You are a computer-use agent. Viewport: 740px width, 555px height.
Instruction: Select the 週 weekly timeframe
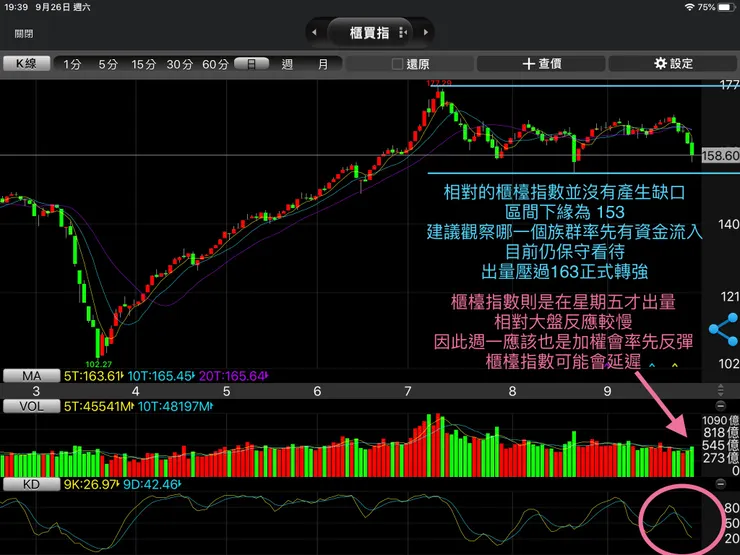(x=287, y=64)
